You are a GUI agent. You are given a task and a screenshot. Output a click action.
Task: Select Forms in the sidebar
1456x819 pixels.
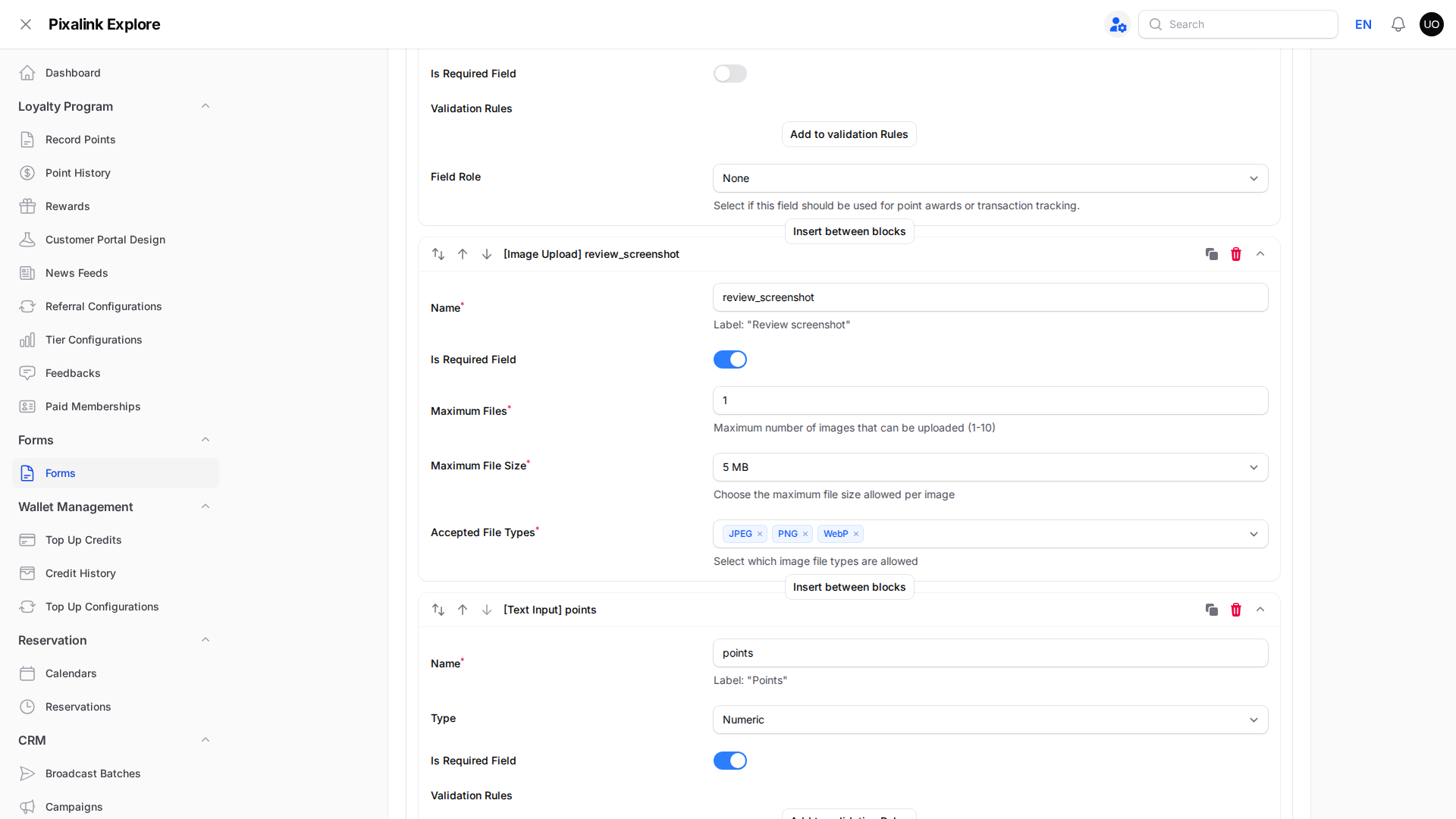[x=115, y=473]
